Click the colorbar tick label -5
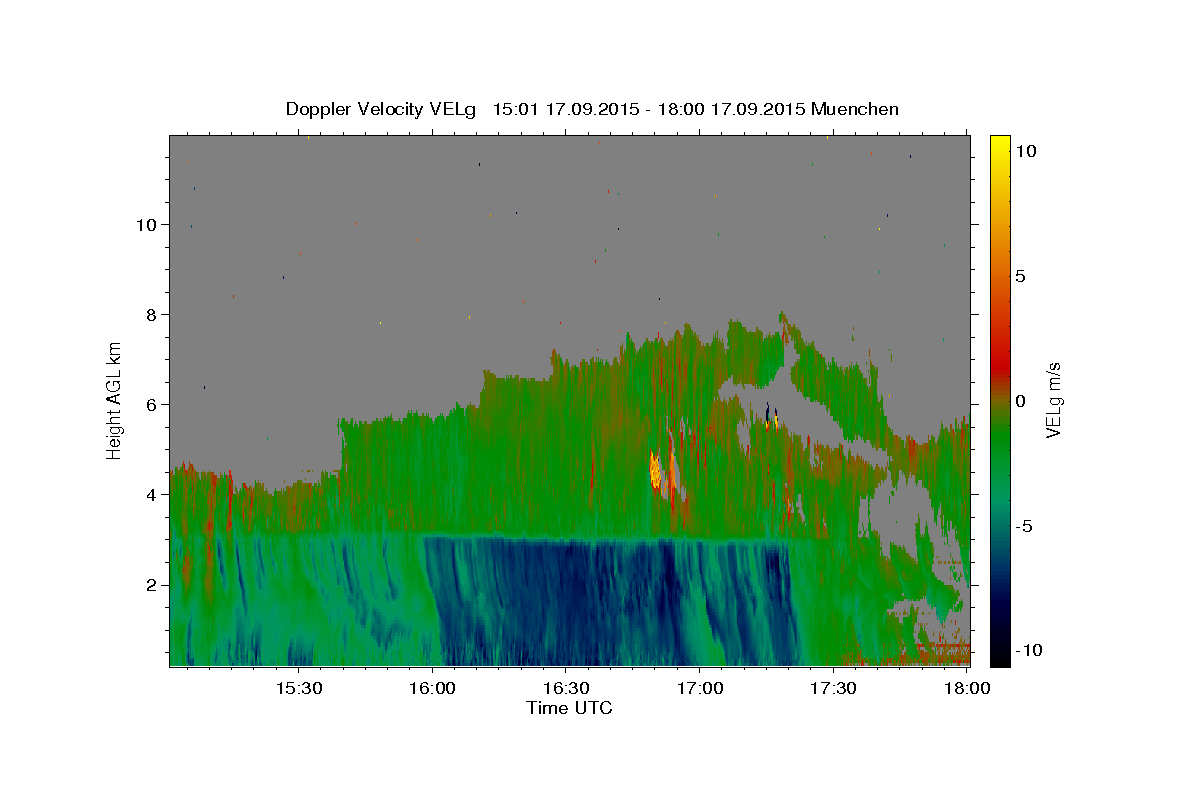 coord(1023,526)
